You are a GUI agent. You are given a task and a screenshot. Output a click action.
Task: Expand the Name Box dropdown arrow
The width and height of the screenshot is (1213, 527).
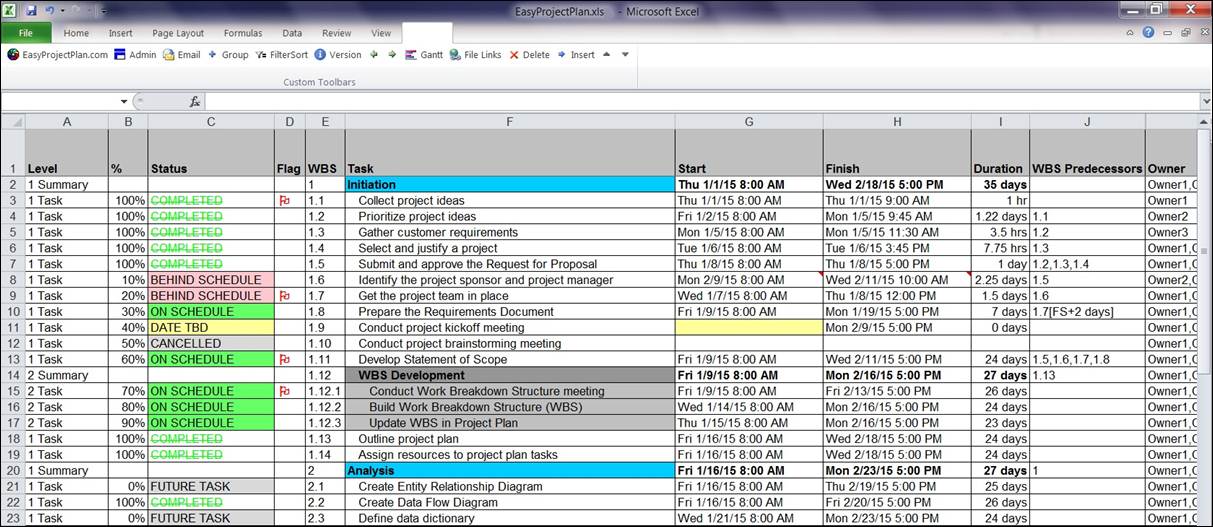coord(124,102)
